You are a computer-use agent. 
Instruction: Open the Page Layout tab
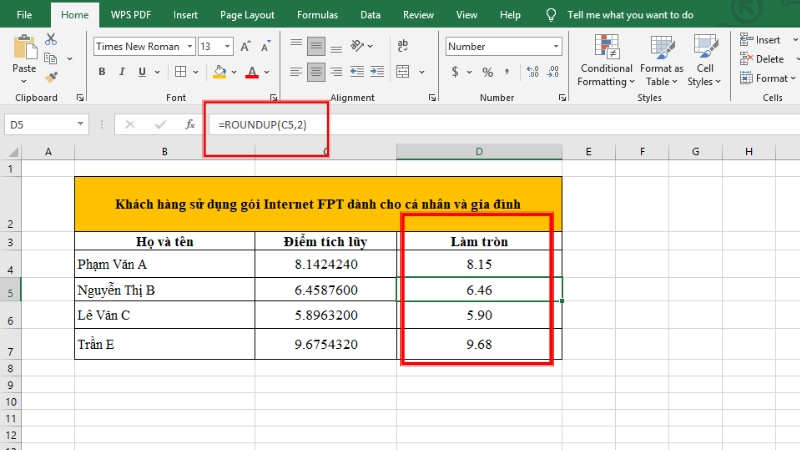click(x=245, y=16)
